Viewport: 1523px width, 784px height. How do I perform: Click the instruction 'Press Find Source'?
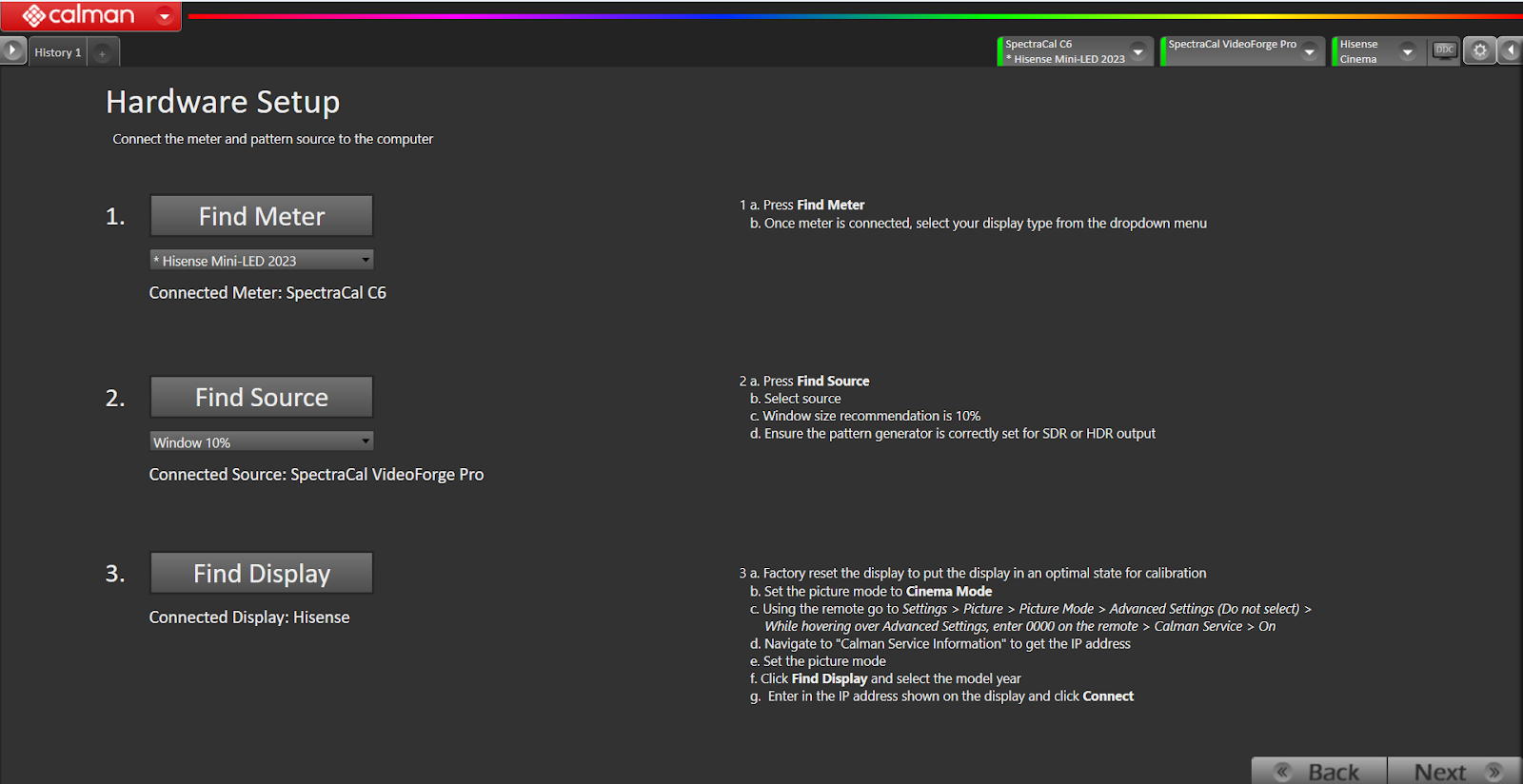click(x=804, y=381)
